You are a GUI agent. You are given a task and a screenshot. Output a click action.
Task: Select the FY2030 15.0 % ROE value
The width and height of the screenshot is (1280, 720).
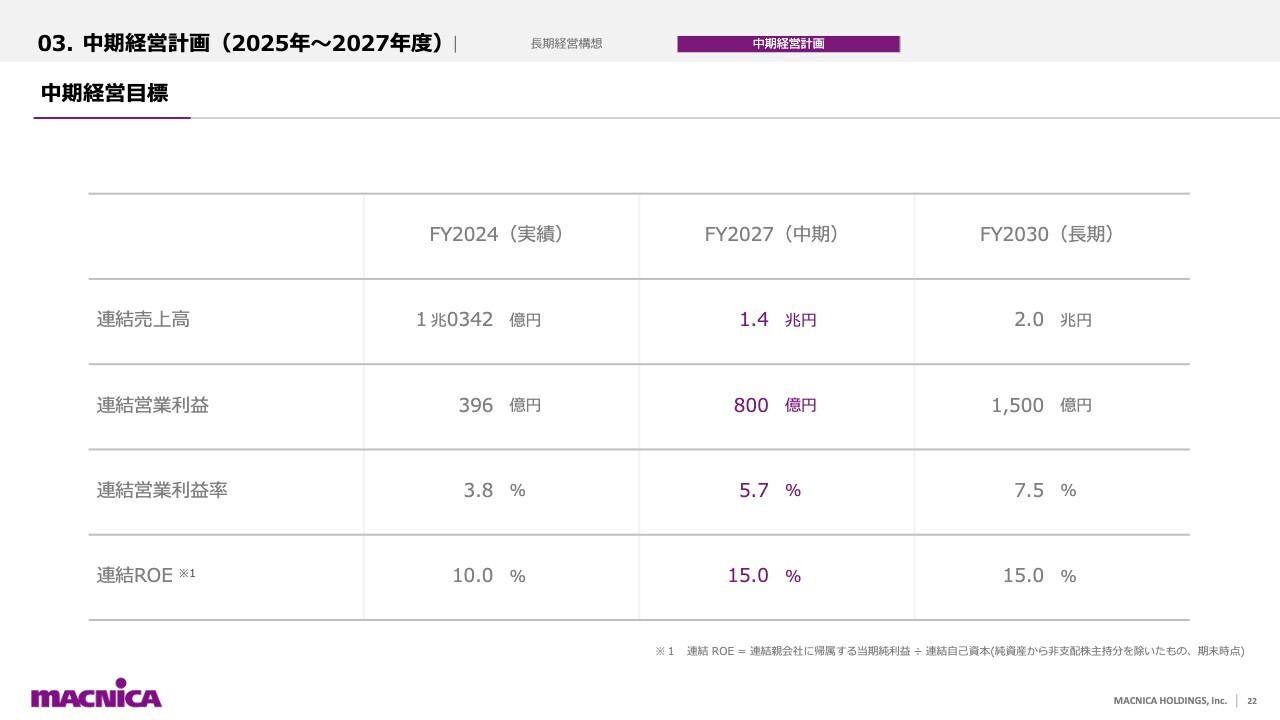click(x=1040, y=575)
